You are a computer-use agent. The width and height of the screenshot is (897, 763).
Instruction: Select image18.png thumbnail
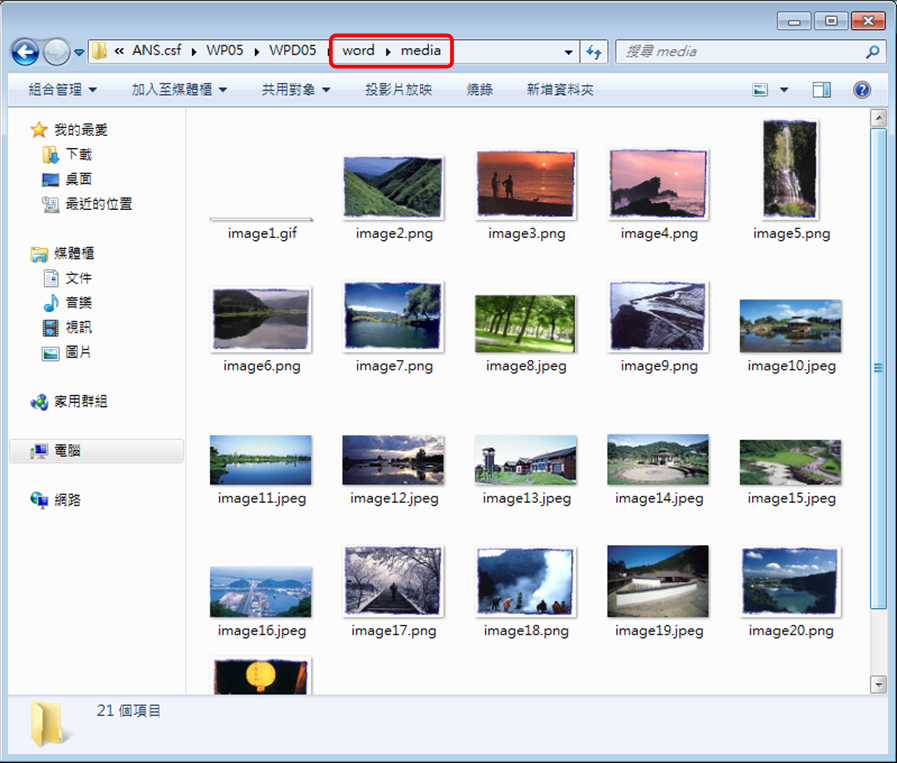(x=526, y=582)
